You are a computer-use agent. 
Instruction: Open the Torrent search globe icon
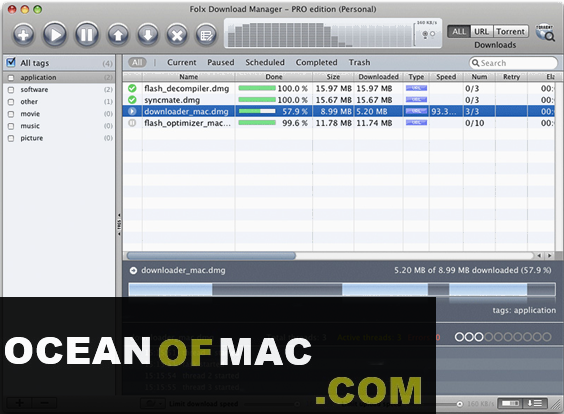point(545,33)
